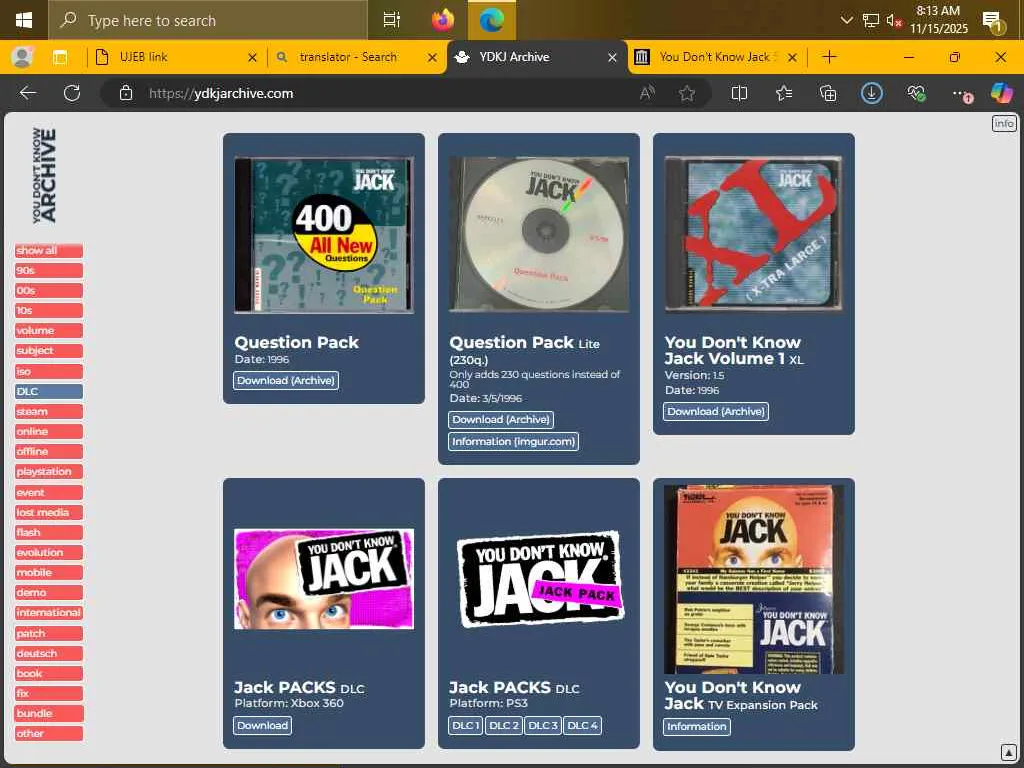Open Information (imgur.com) link
The width and height of the screenshot is (1024, 768).
(513, 442)
